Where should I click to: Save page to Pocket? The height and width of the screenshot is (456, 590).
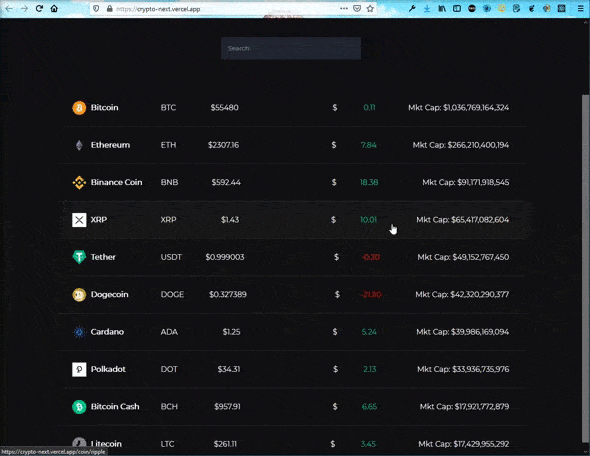[357, 9]
